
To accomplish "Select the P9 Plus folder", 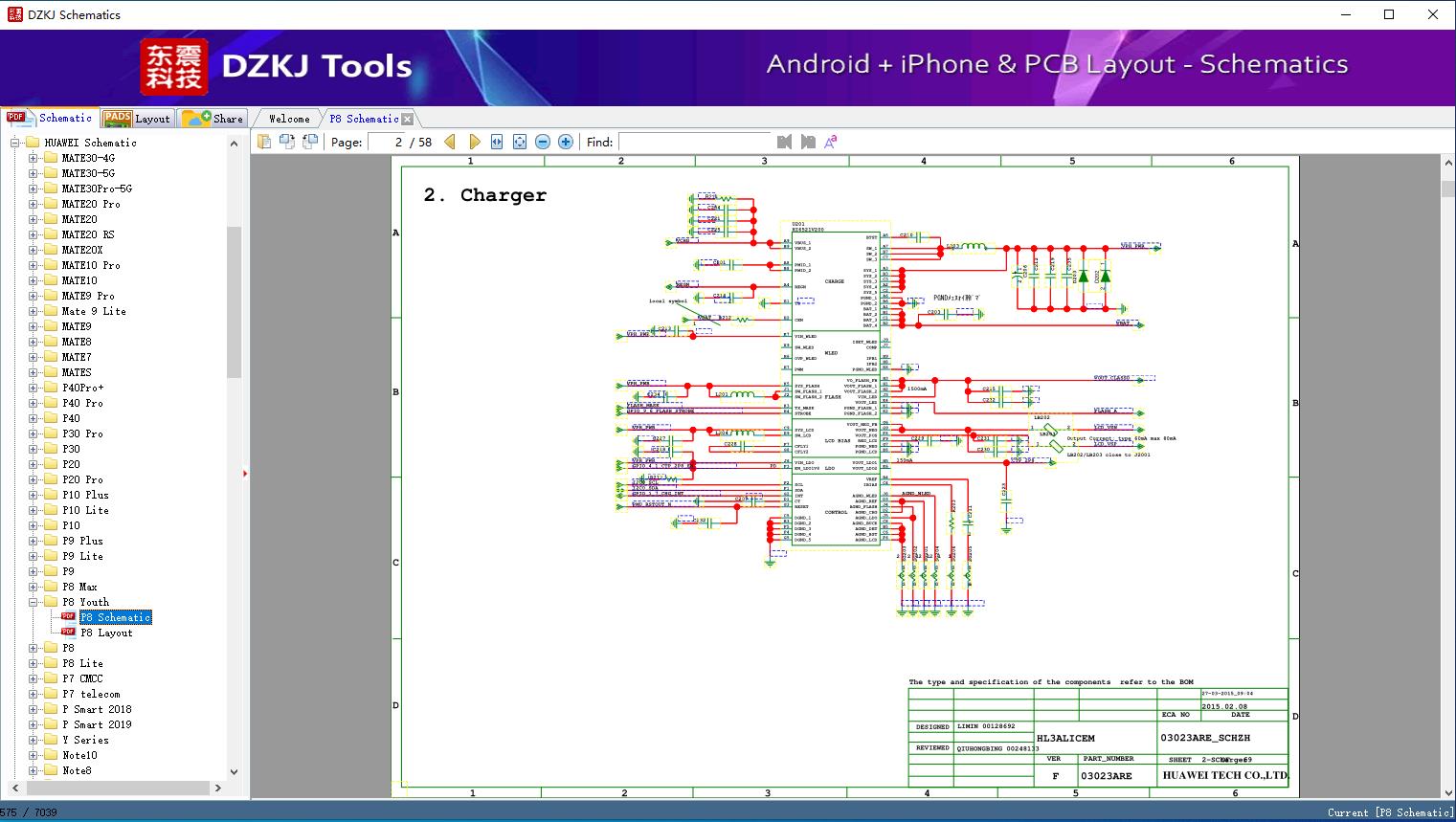I will 82,541.
